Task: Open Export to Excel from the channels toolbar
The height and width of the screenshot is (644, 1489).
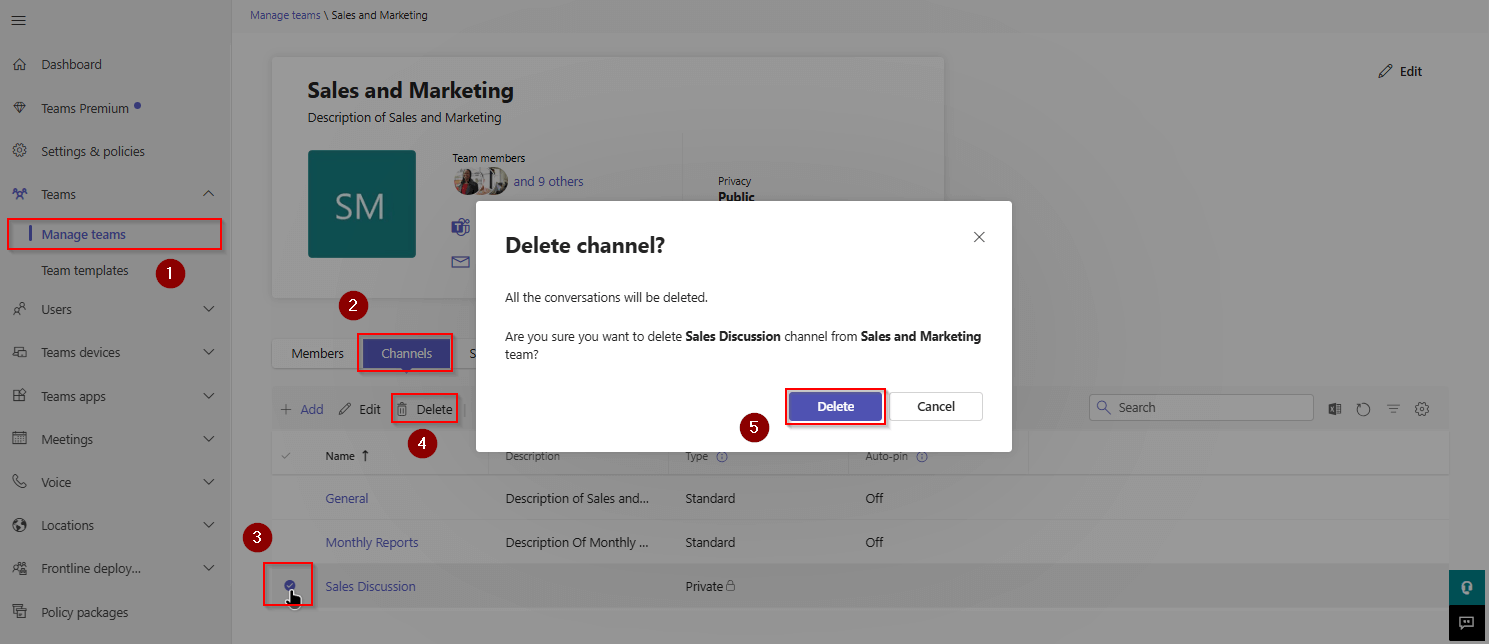Action: [x=1334, y=408]
